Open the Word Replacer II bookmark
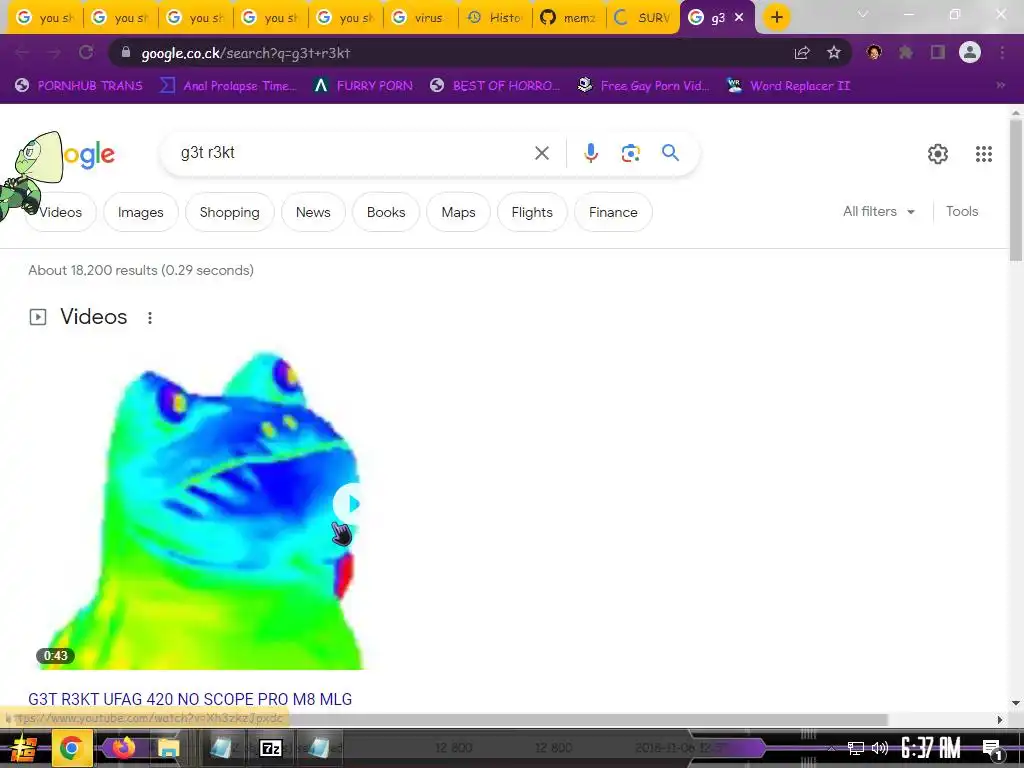1024x768 pixels. tap(789, 86)
